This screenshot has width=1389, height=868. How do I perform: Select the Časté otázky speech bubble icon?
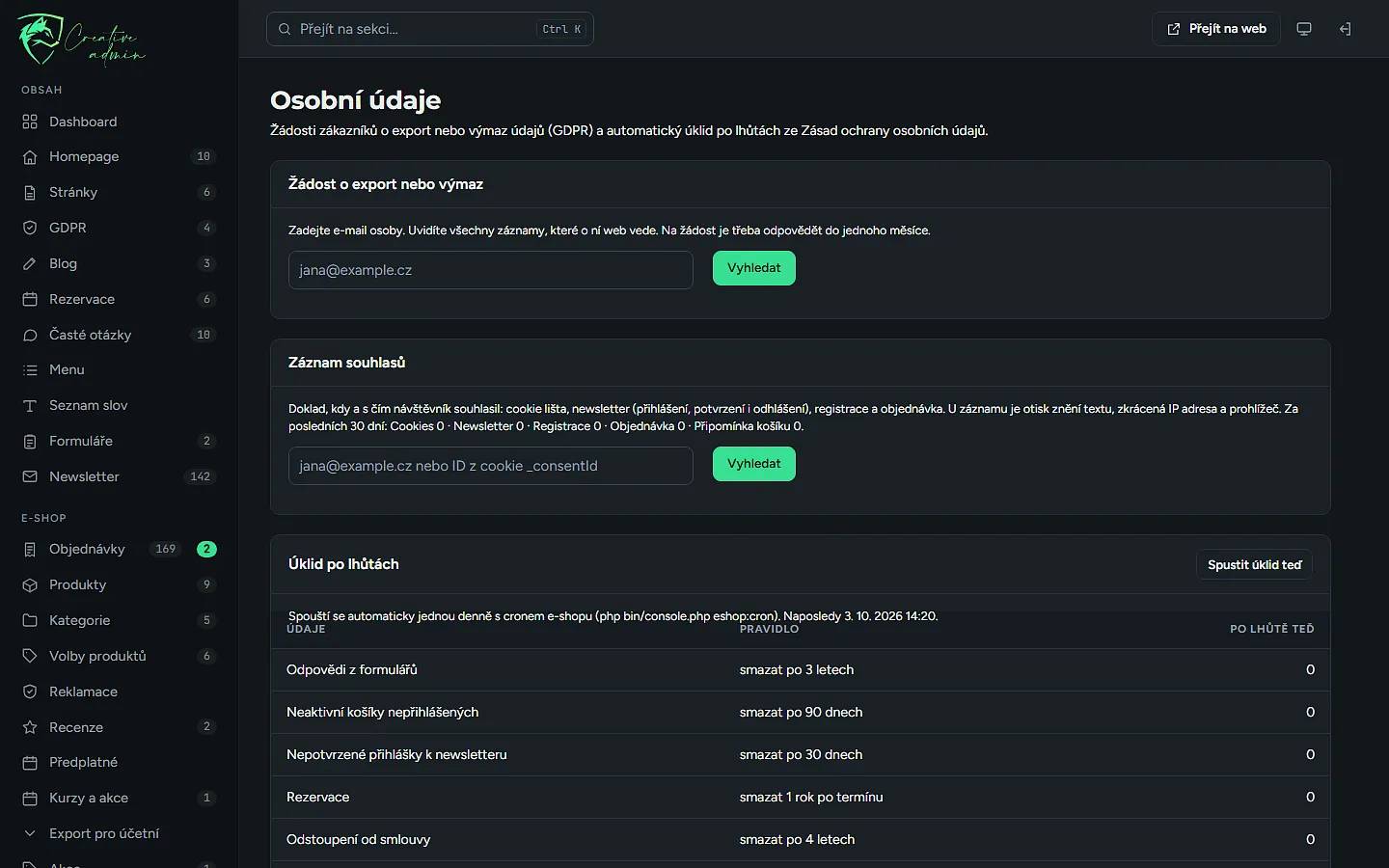[x=30, y=336]
